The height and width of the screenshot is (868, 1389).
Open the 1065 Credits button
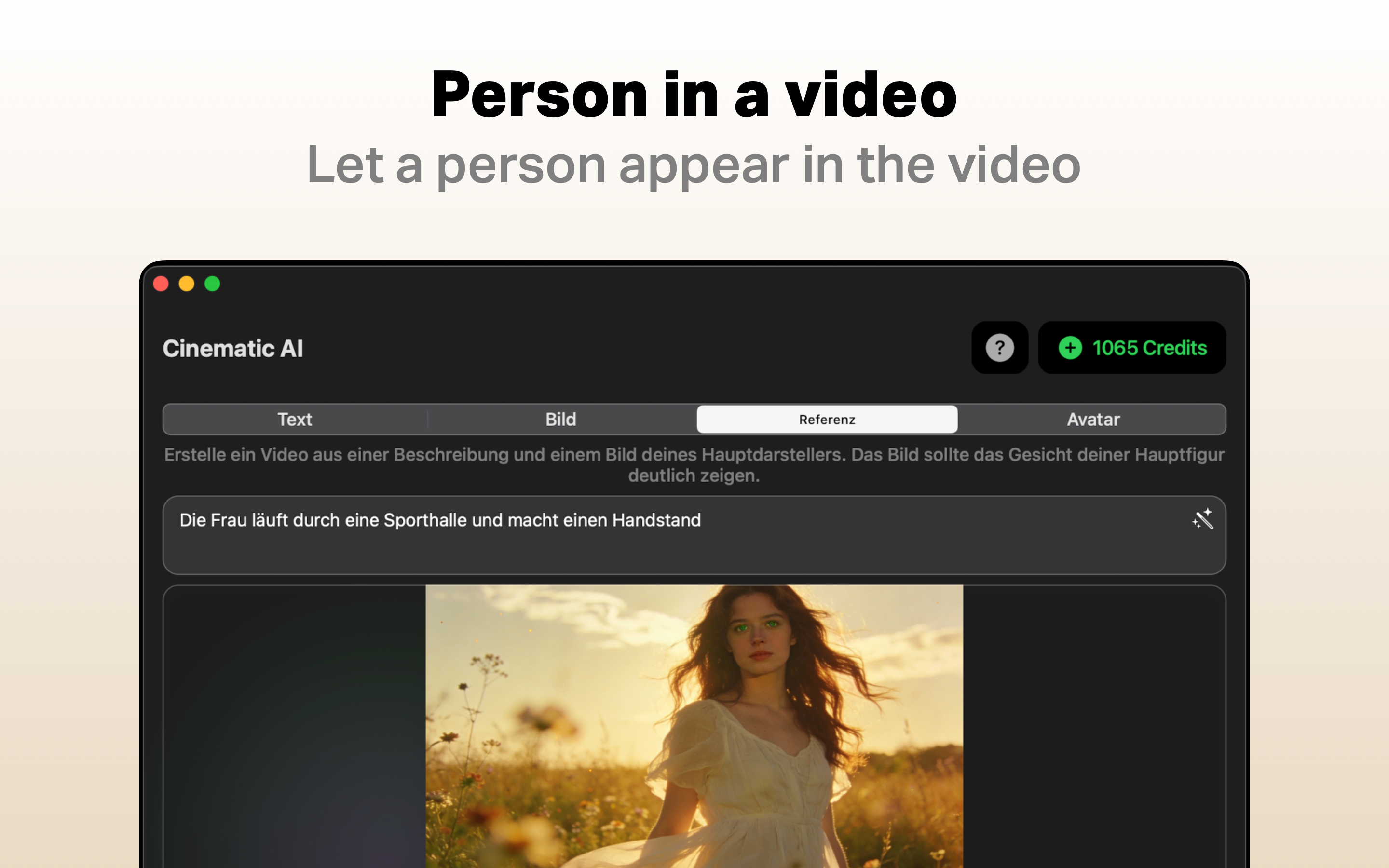(1132, 348)
